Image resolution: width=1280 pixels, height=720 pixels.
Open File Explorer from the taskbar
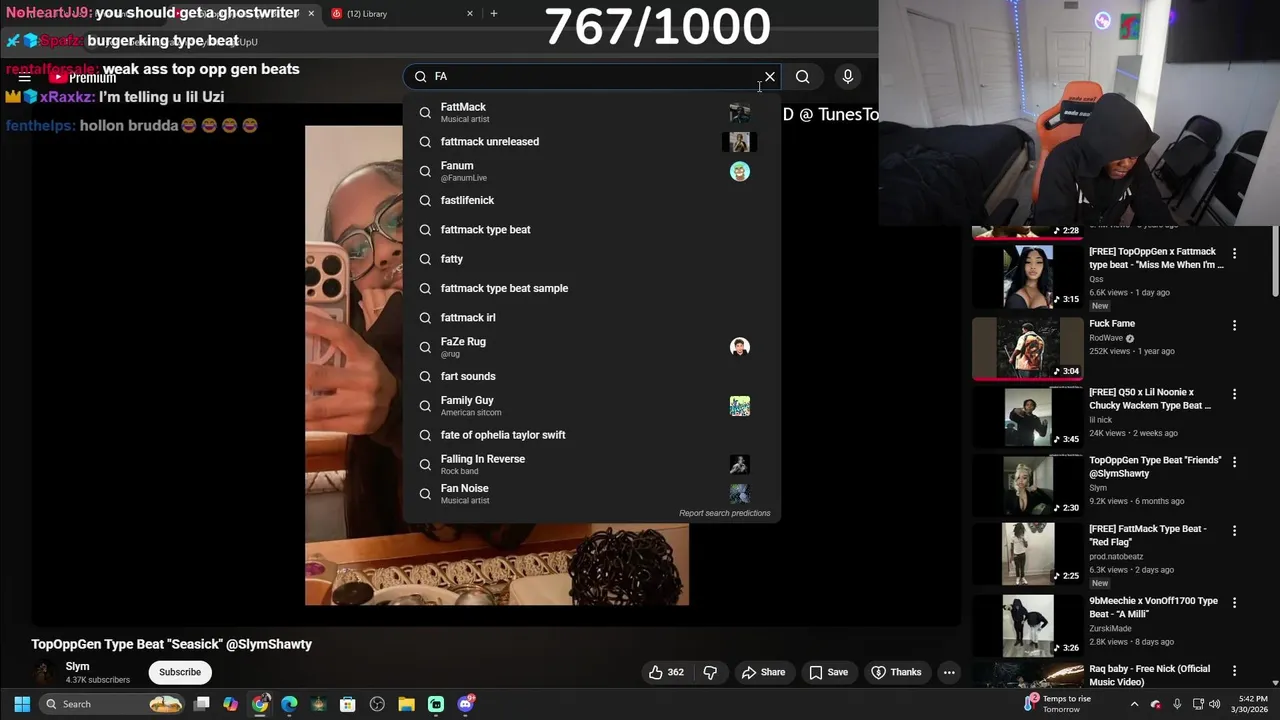pos(406,704)
